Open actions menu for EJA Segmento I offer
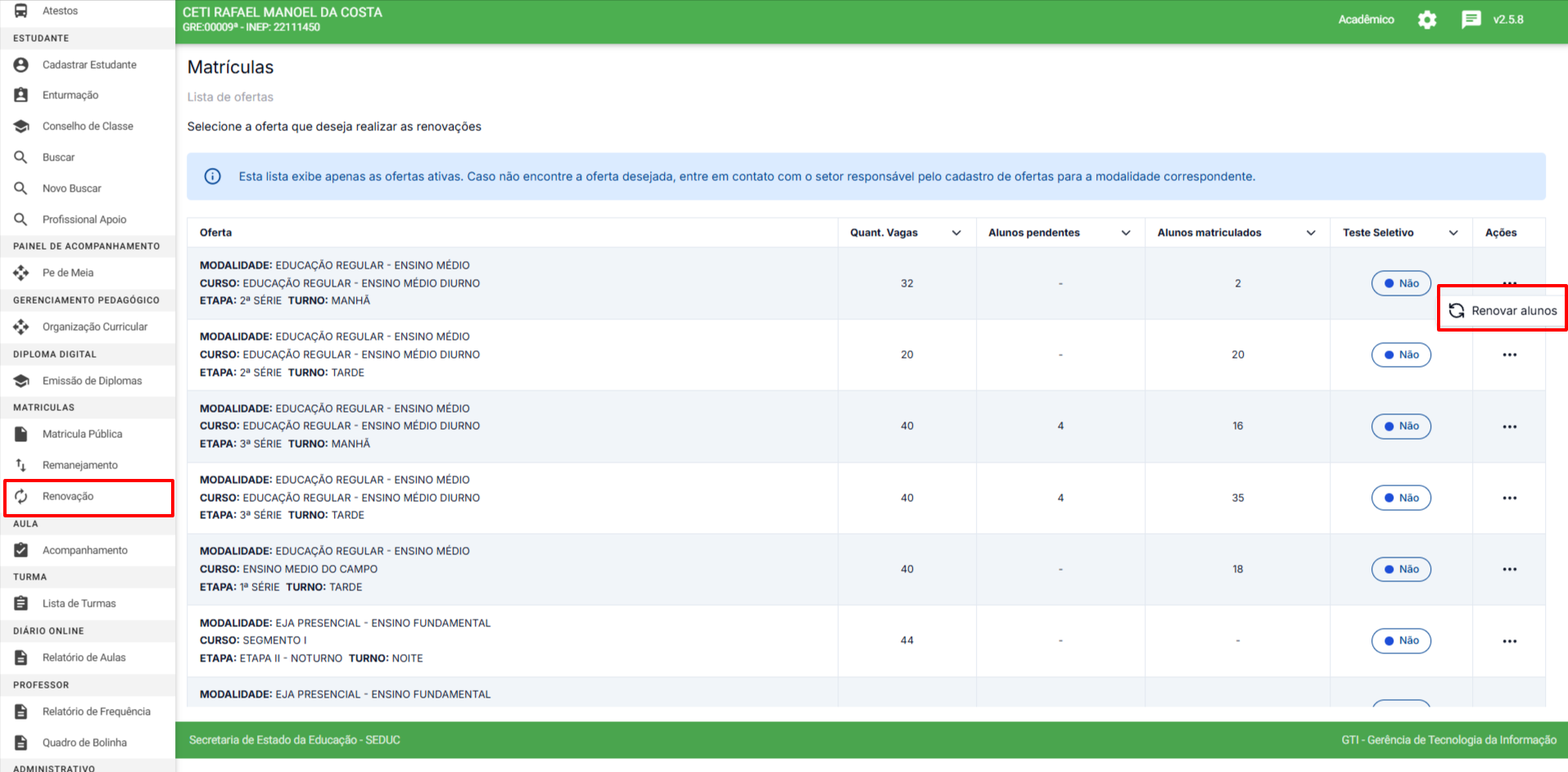This screenshot has height=772, width=1568. 1509,641
